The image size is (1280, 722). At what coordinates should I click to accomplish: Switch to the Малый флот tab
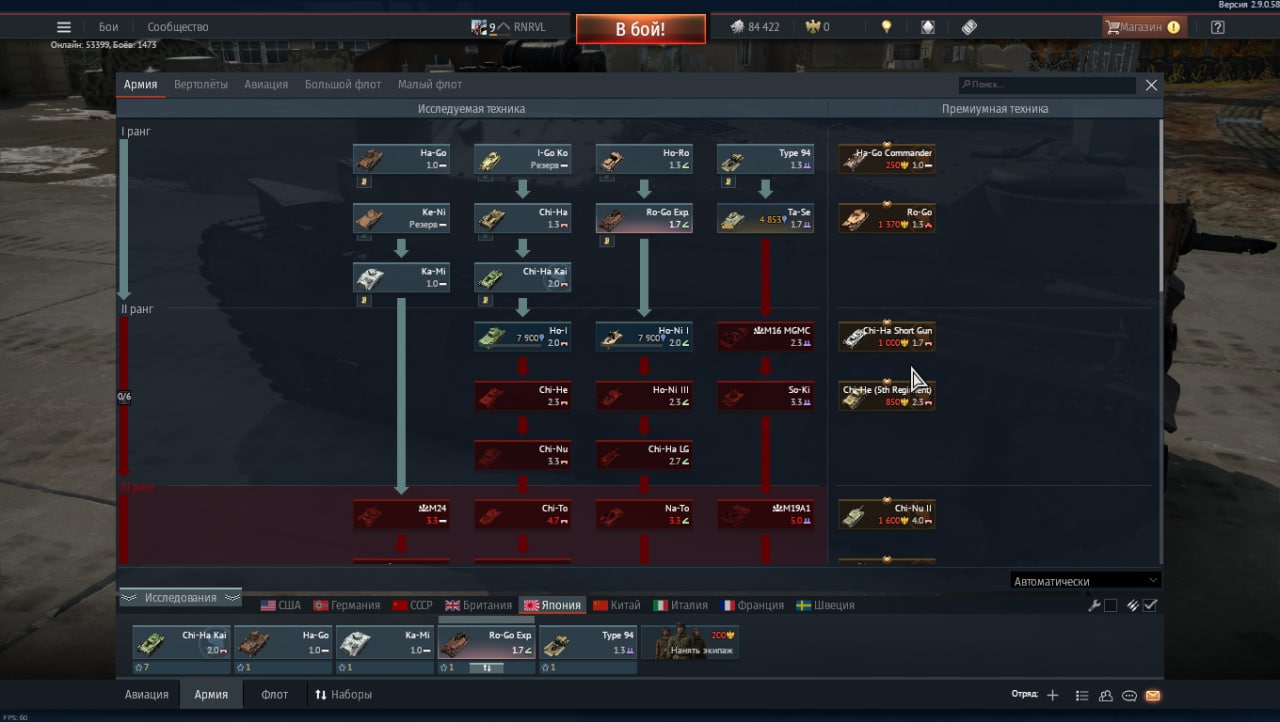coord(430,85)
